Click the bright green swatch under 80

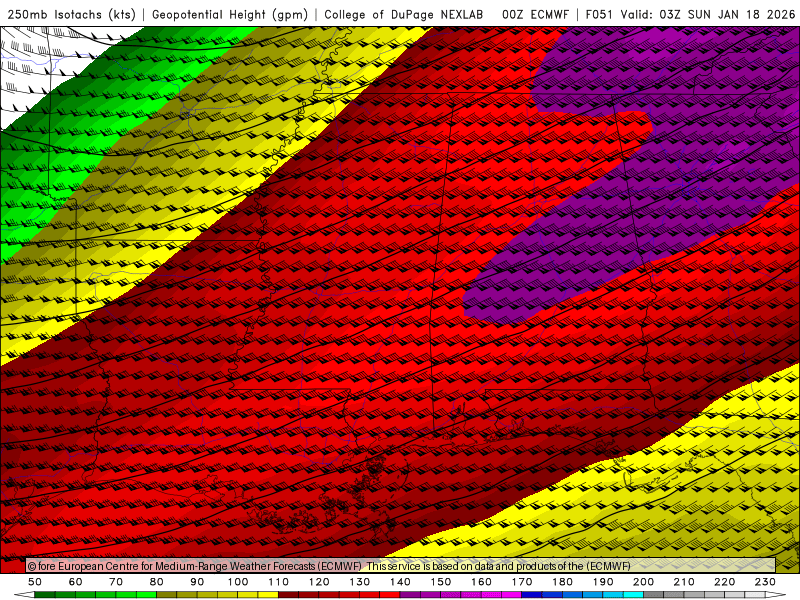[146, 595]
